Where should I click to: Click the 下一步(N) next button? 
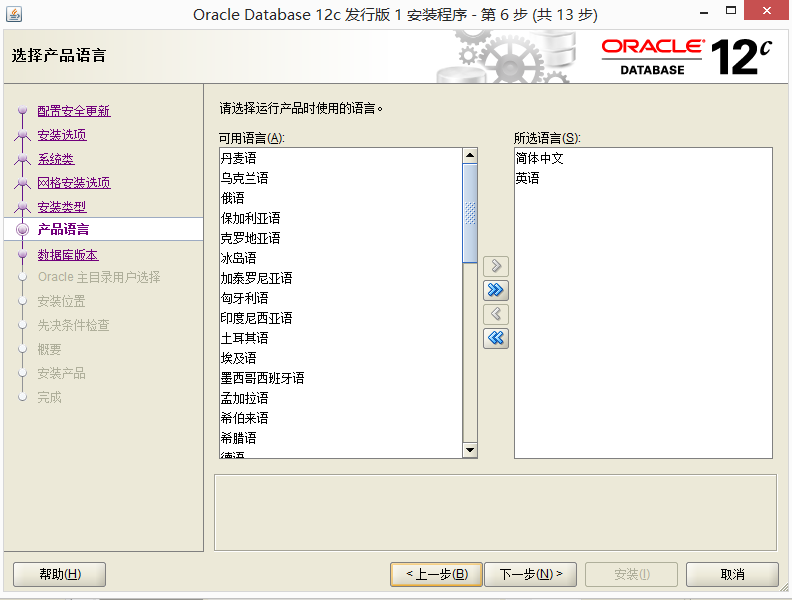[530, 574]
